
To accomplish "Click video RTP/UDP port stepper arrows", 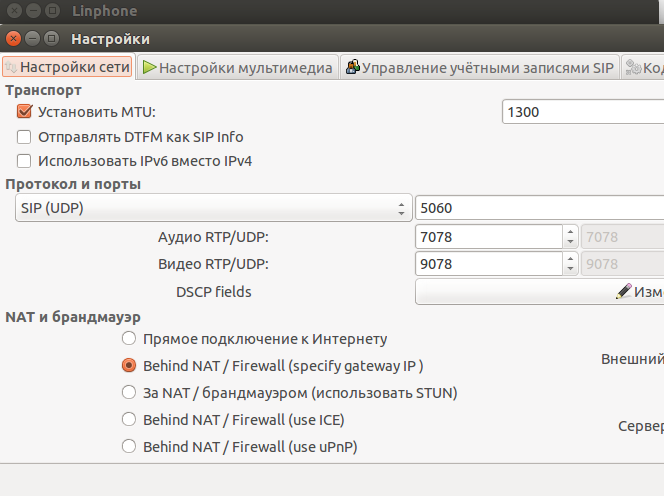I will 571,264.
